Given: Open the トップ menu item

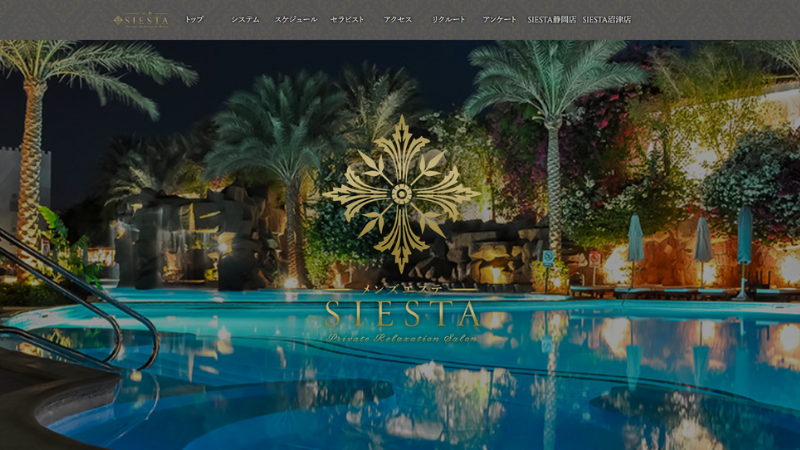Looking at the screenshot, I should [194, 19].
